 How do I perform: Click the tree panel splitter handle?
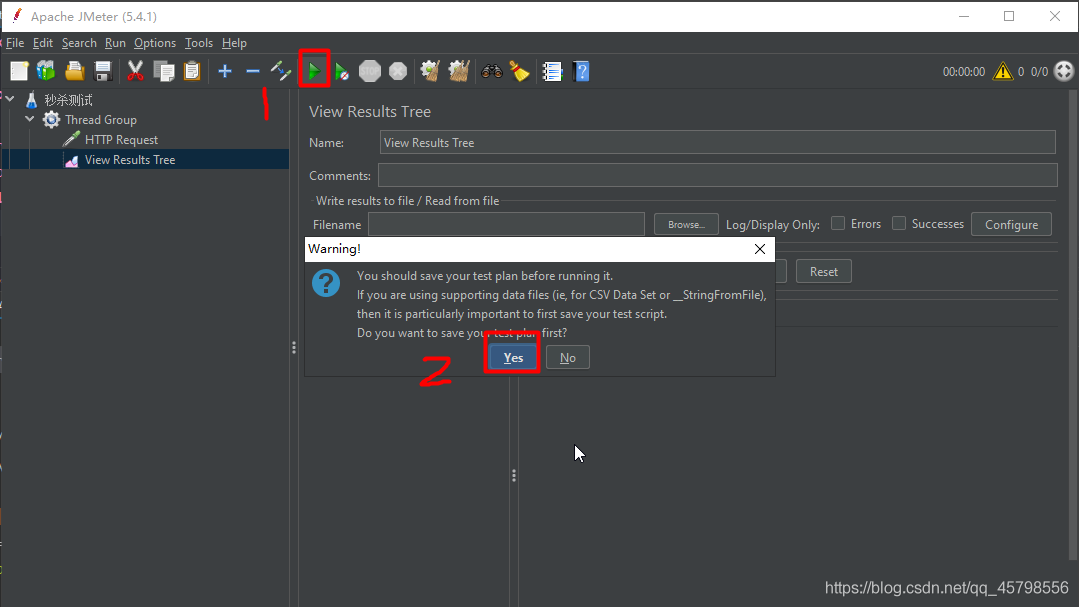point(294,348)
